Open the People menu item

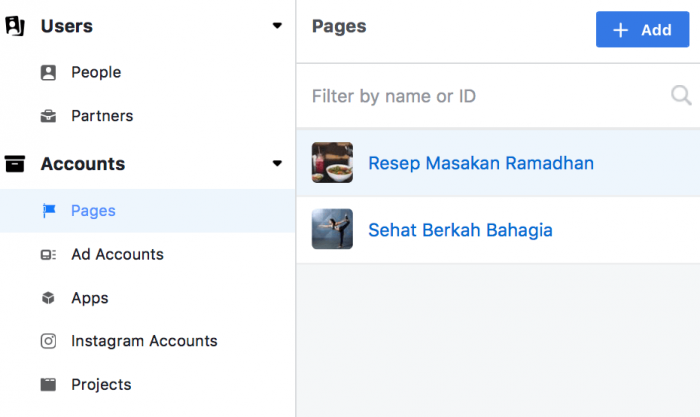(x=96, y=73)
